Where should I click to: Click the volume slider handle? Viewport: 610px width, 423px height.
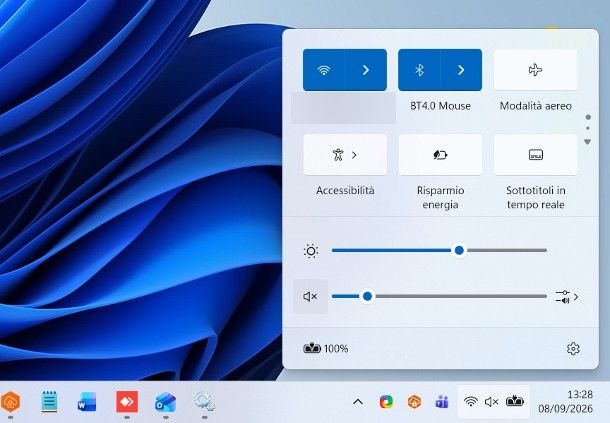tap(367, 297)
